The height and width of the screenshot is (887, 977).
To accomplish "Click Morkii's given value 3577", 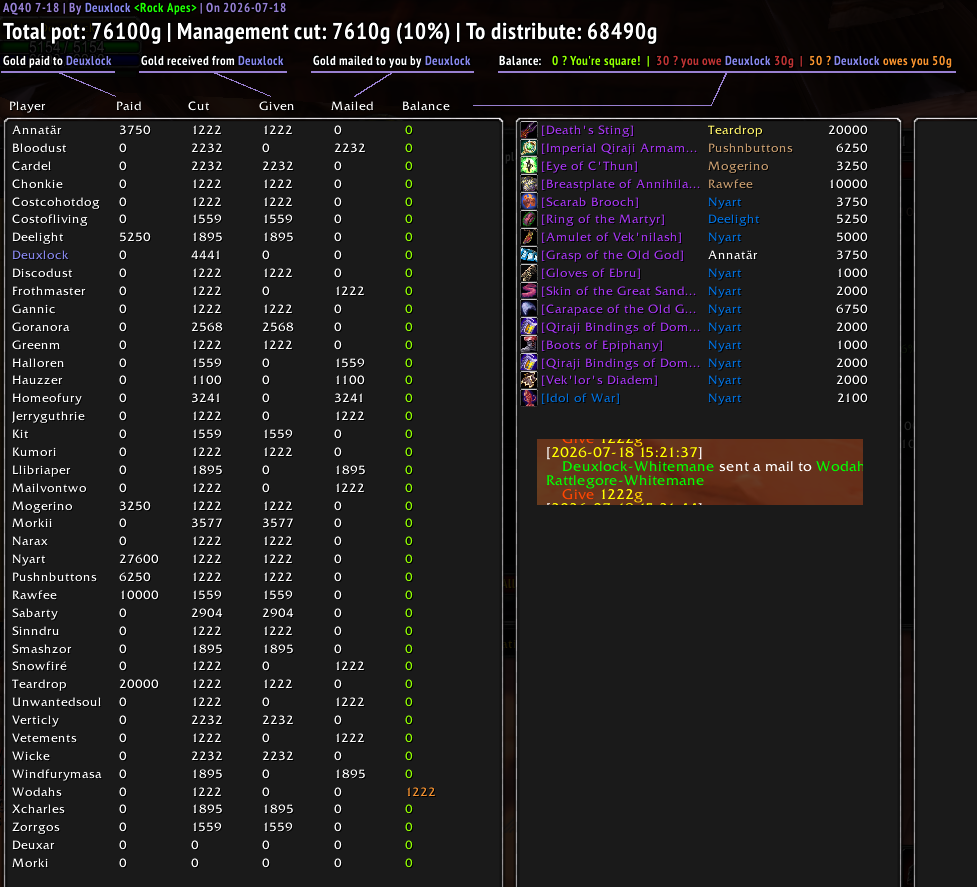I will (277, 523).
